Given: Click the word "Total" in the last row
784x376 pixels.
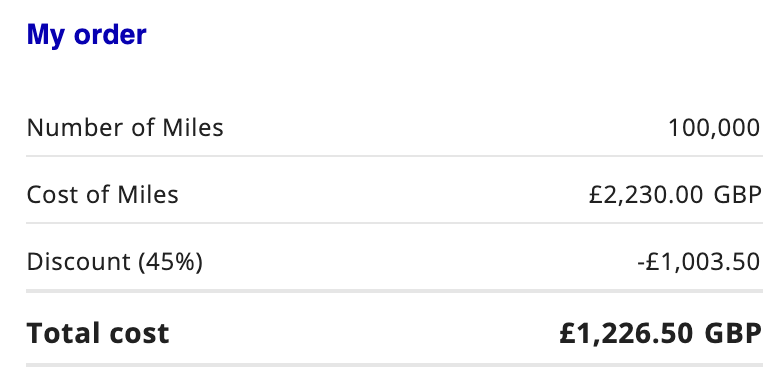Looking at the screenshot, I should coord(61,333).
